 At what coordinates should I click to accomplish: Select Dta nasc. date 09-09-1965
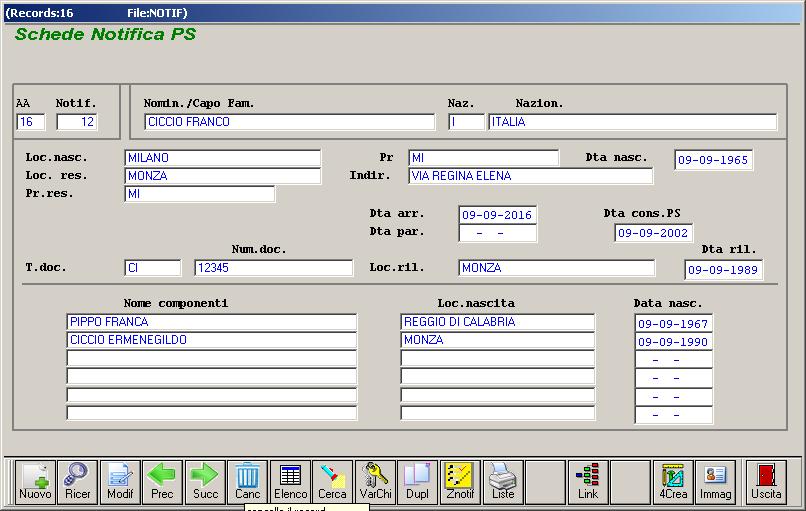point(713,160)
